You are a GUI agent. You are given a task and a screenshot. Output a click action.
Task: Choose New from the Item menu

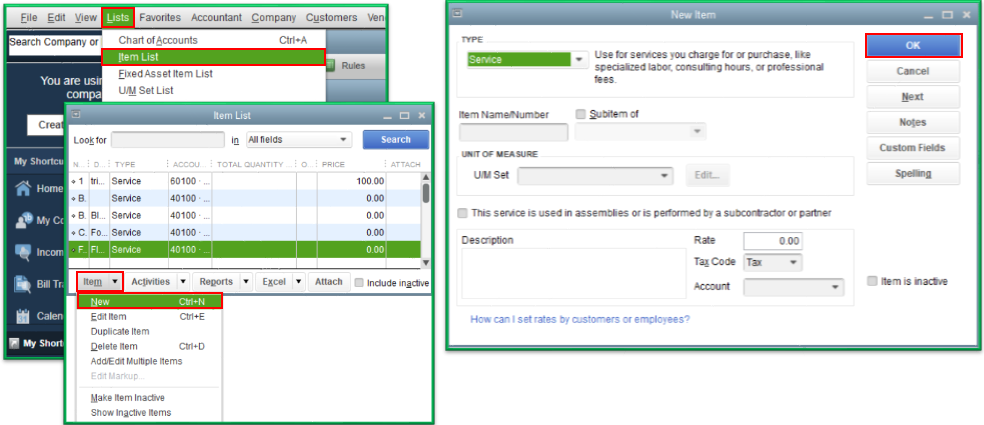[x=150, y=301]
